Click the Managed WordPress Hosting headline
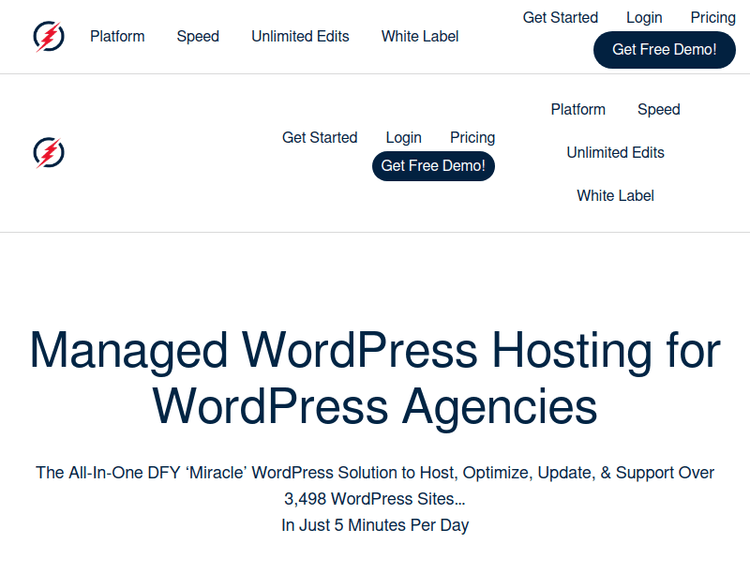Image resolution: width=750 pixels, height=563 pixels. pyautogui.click(x=375, y=378)
